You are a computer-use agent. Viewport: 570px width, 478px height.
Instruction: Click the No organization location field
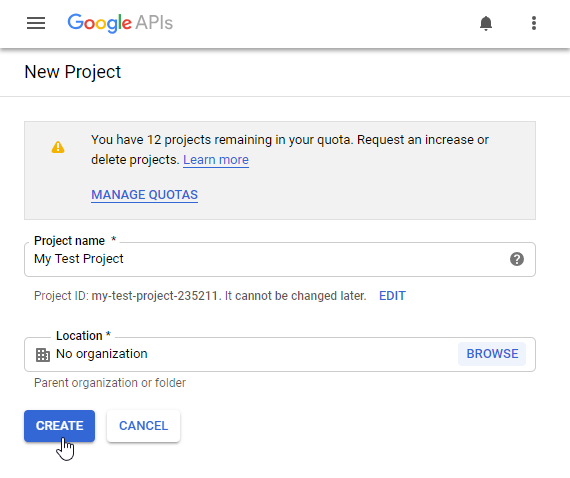(x=240, y=354)
